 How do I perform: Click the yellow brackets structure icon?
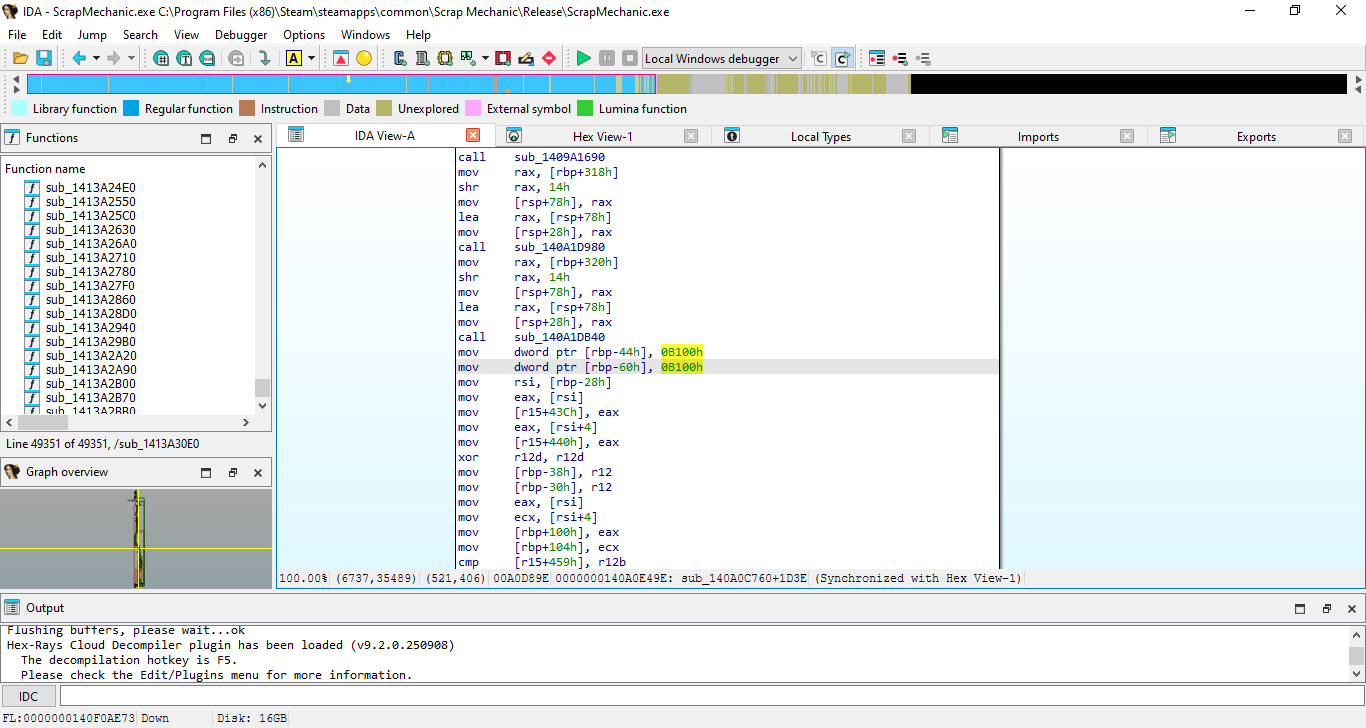(x=444, y=58)
